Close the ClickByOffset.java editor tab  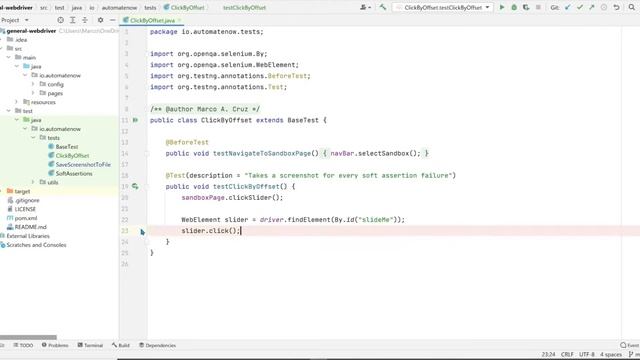tap(179, 20)
